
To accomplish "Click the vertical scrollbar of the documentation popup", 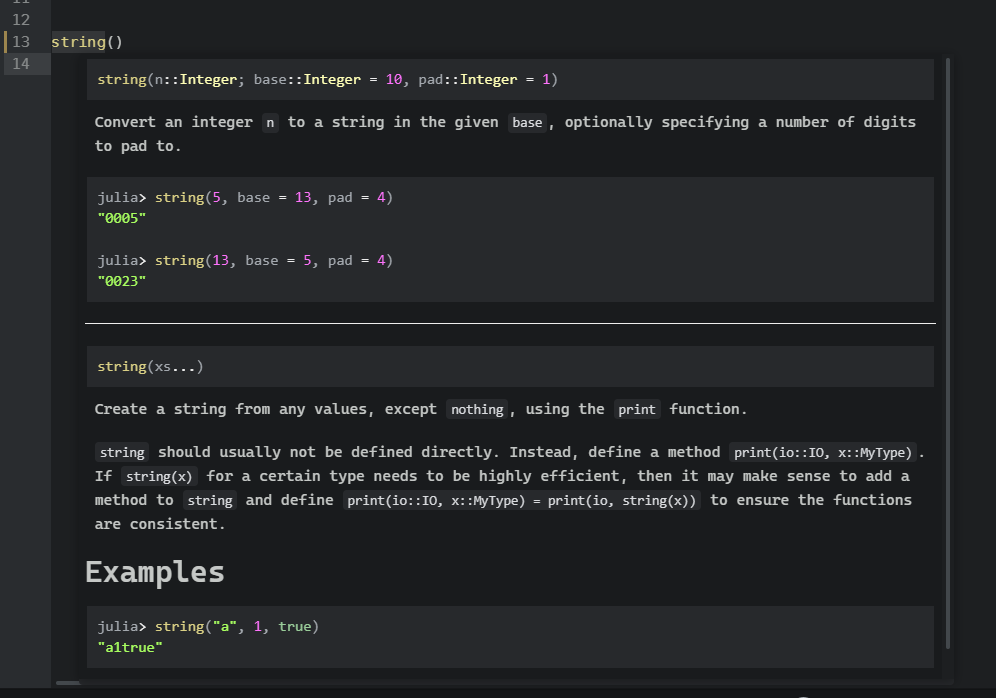I will click(x=948, y=353).
